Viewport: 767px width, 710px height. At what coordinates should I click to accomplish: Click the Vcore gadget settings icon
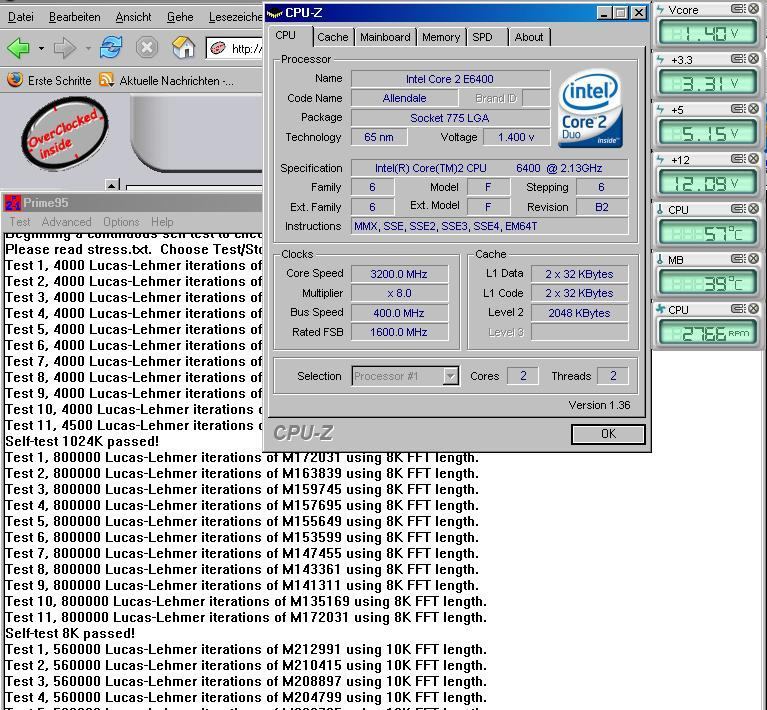tap(738, 8)
